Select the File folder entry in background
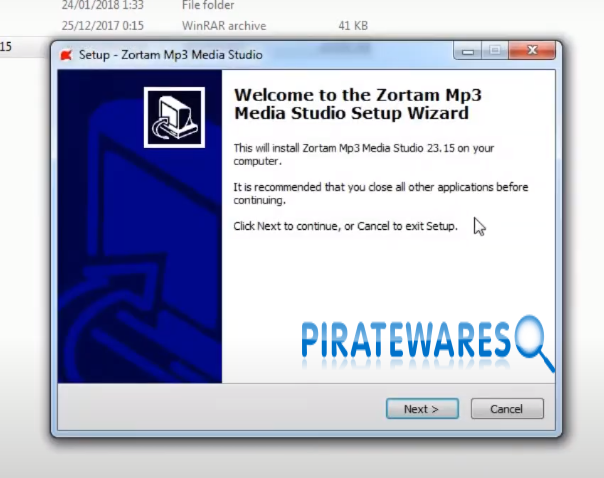Screen dimensions: 604x478 [x=208, y=5]
